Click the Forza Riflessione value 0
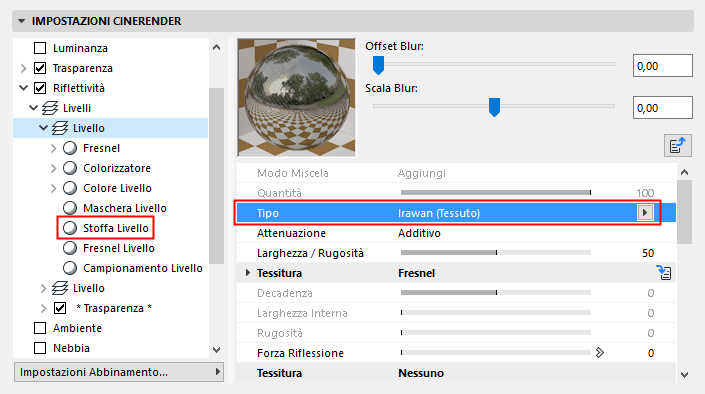The image size is (705, 394). pos(651,353)
